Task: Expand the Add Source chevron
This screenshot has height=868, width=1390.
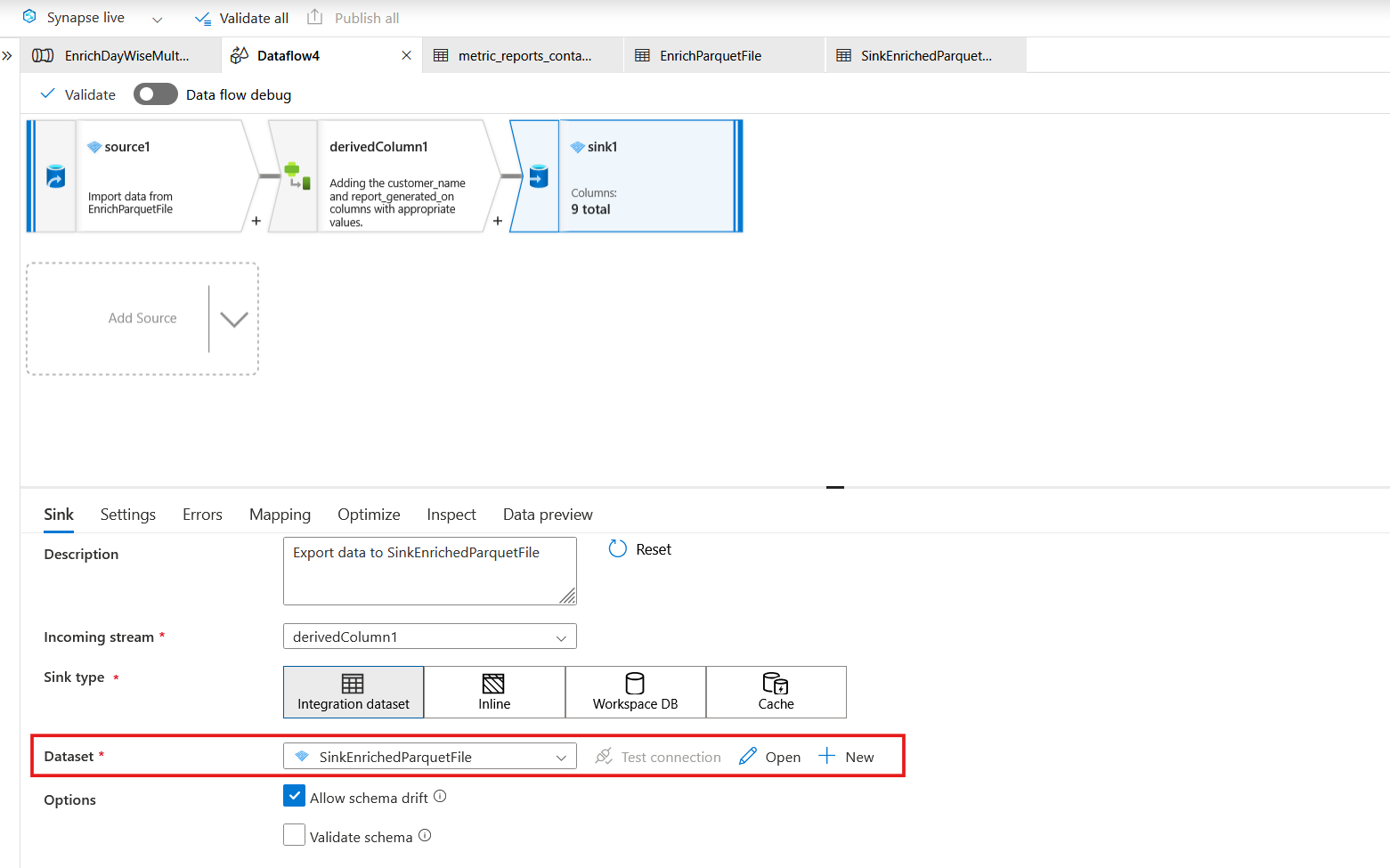Action: pyautogui.click(x=232, y=318)
